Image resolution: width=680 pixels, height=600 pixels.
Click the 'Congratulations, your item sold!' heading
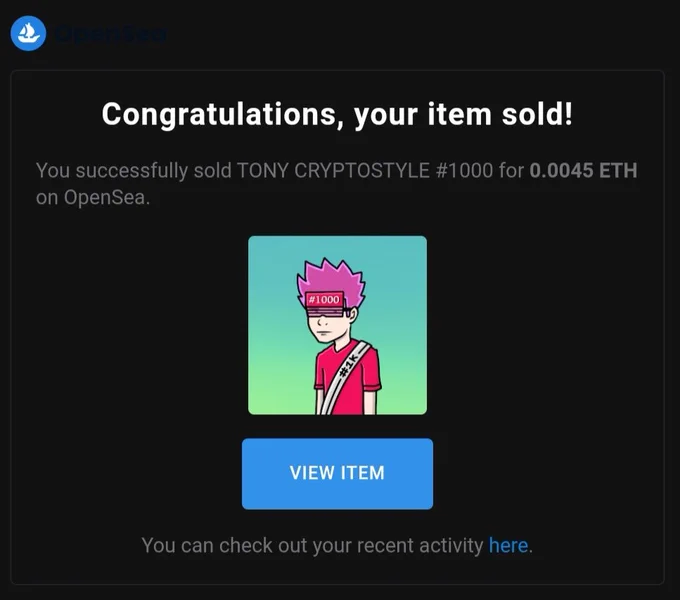pyautogui.click(x=337, y=115)
